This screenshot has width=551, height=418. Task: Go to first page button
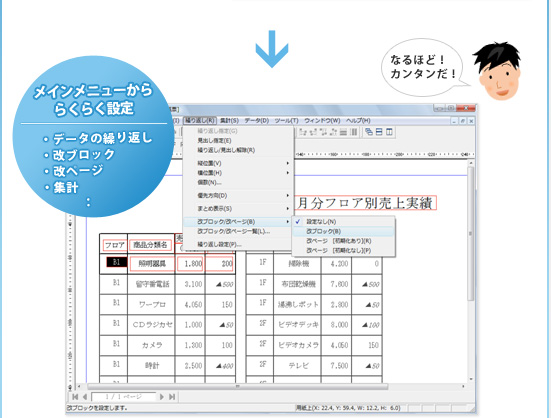[x=75, y=397]
